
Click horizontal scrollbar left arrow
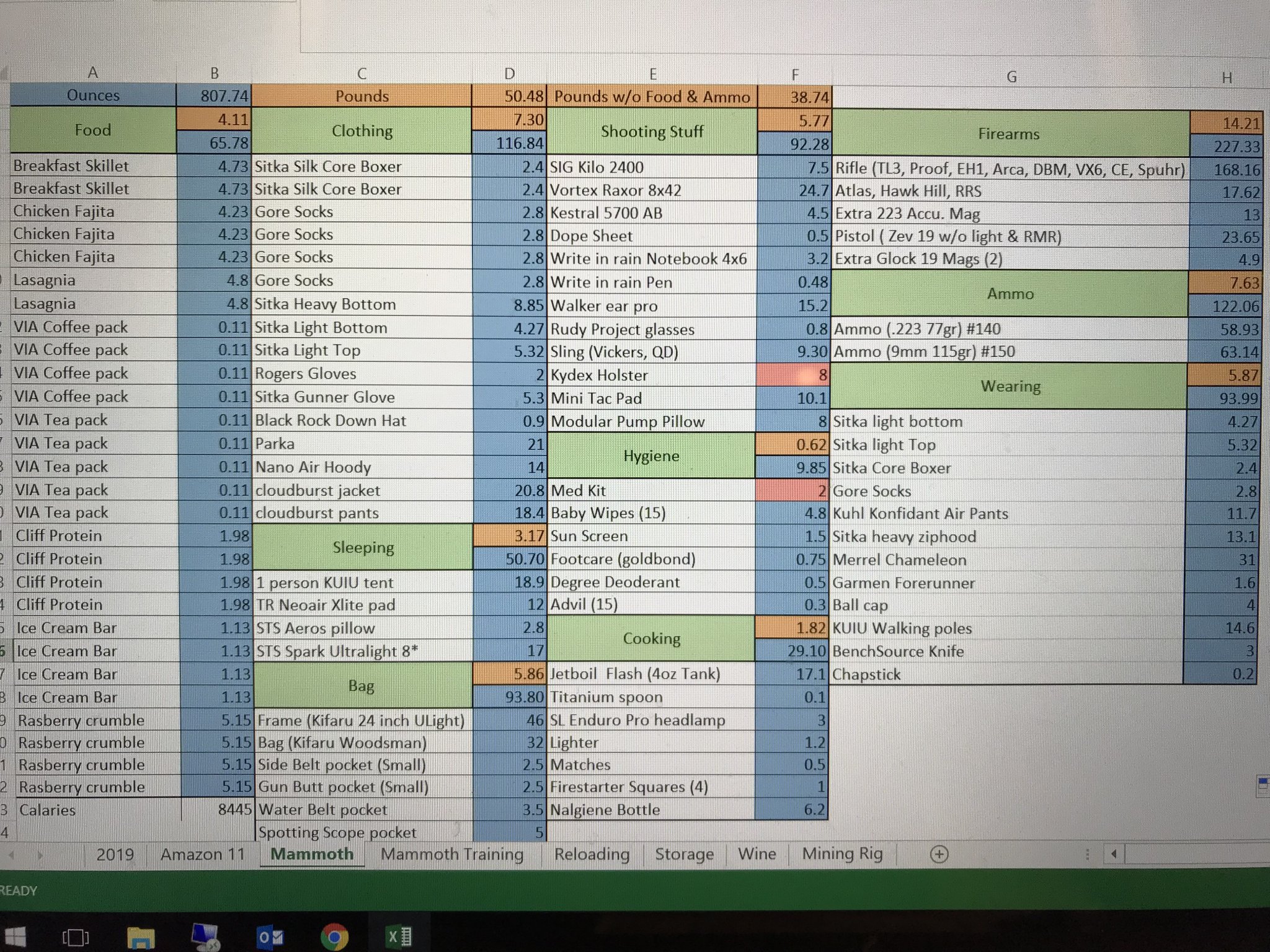point(1114,855)
